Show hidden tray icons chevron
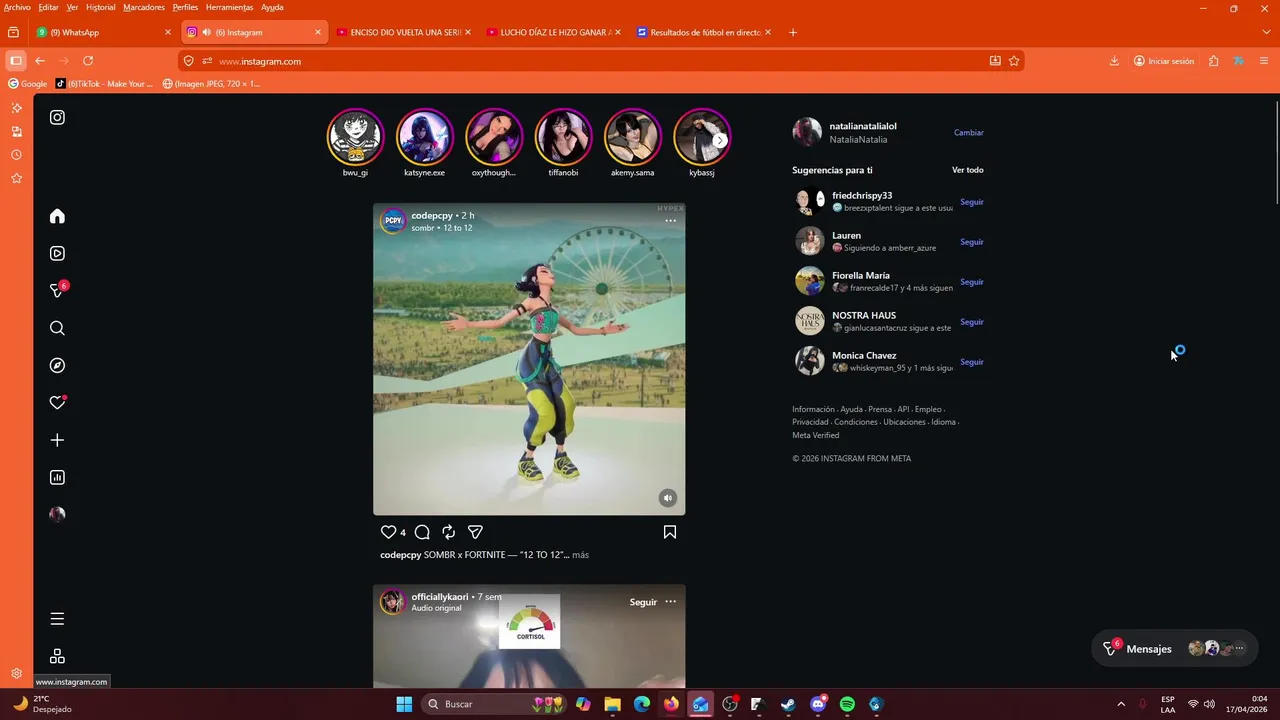Viewport: 1280px width, 720px height. (x=1120, y=704)
